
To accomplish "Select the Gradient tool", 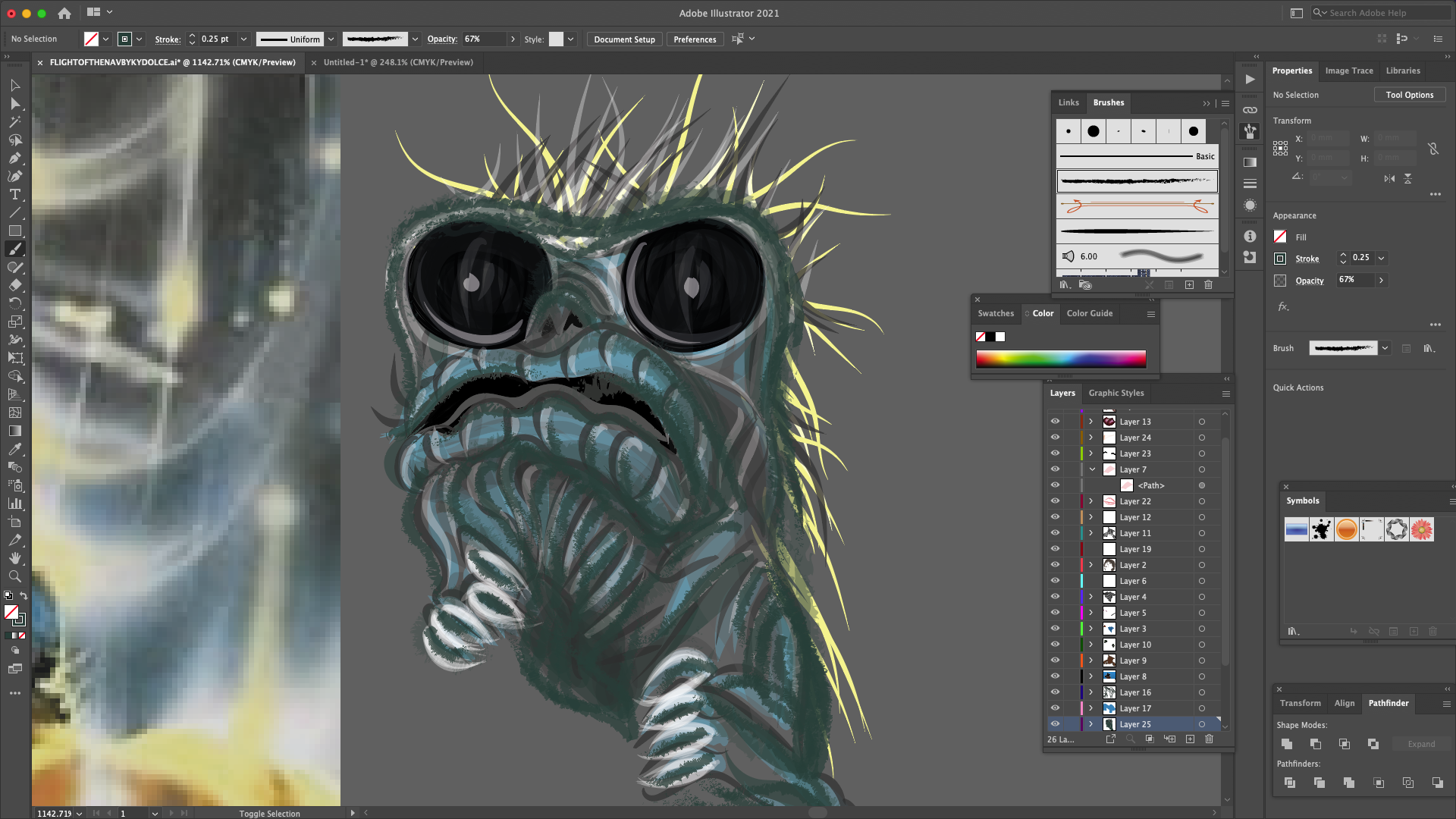I will (14, 431).
